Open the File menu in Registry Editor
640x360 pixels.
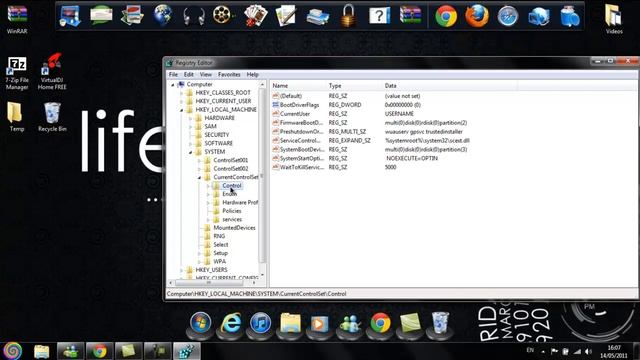(173, 75)
